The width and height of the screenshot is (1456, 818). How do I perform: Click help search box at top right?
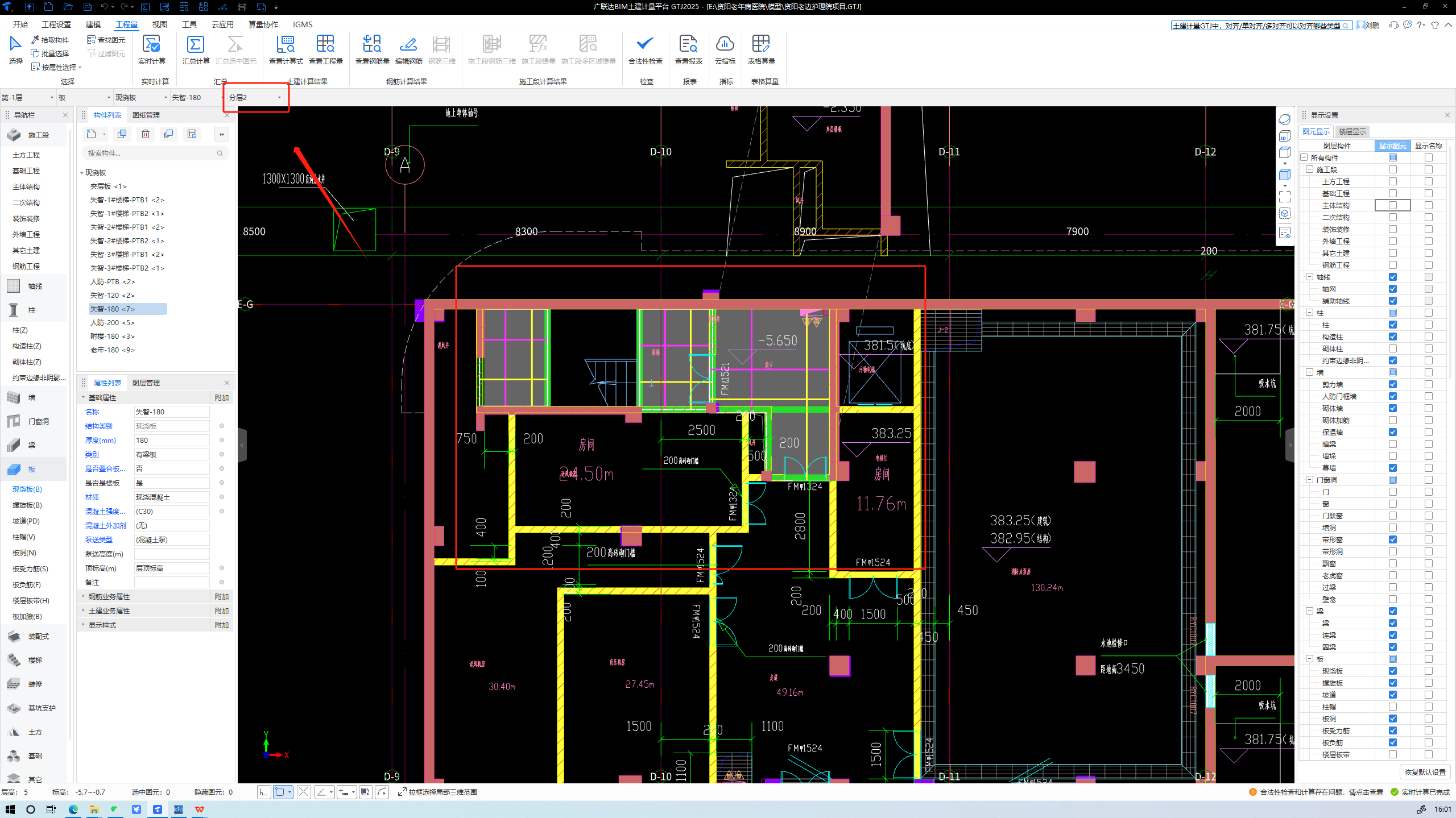click(x=1261, y=26)
